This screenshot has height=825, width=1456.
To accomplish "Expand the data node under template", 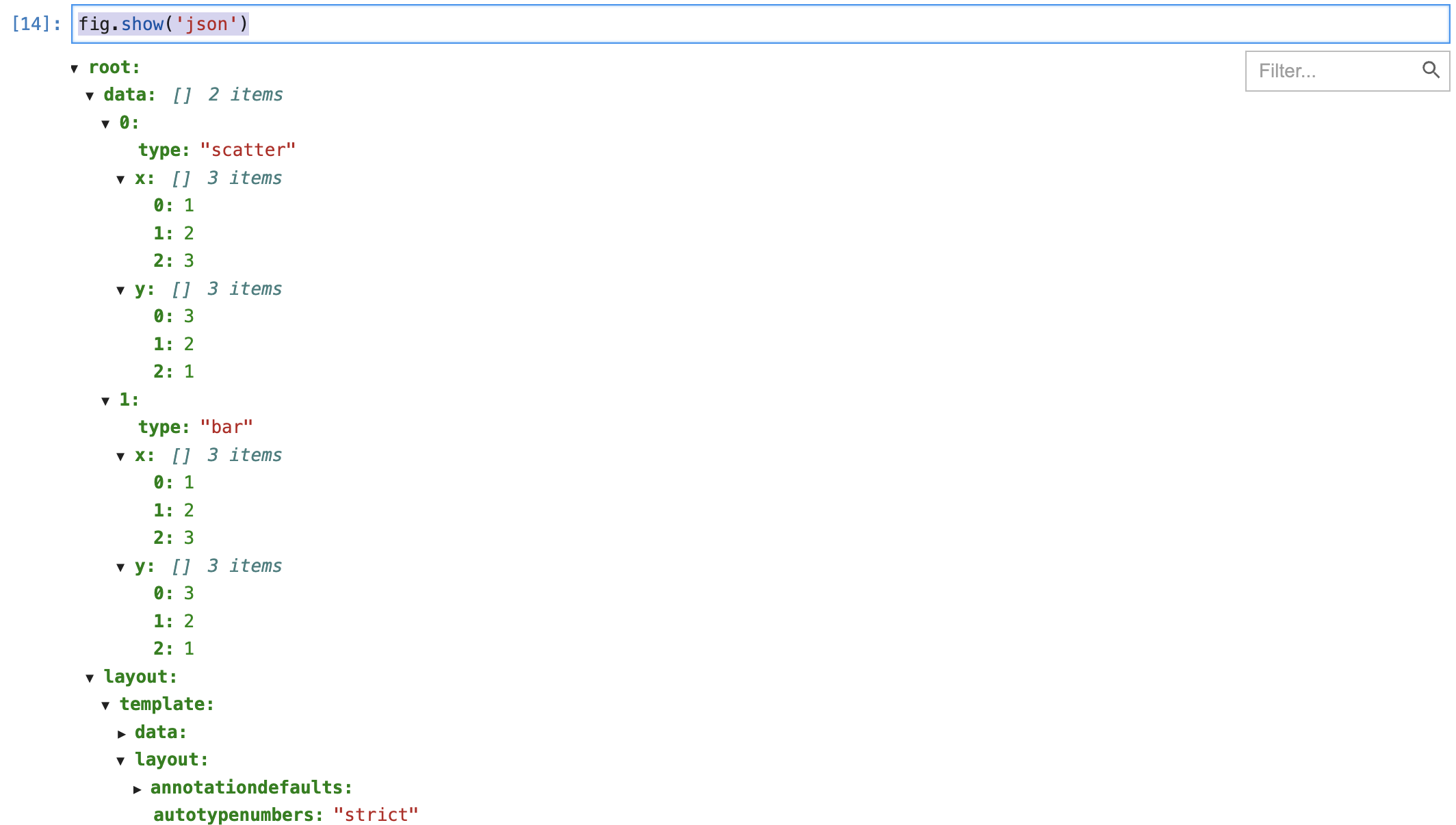I will pyautogui.click(x=121, y=733).
